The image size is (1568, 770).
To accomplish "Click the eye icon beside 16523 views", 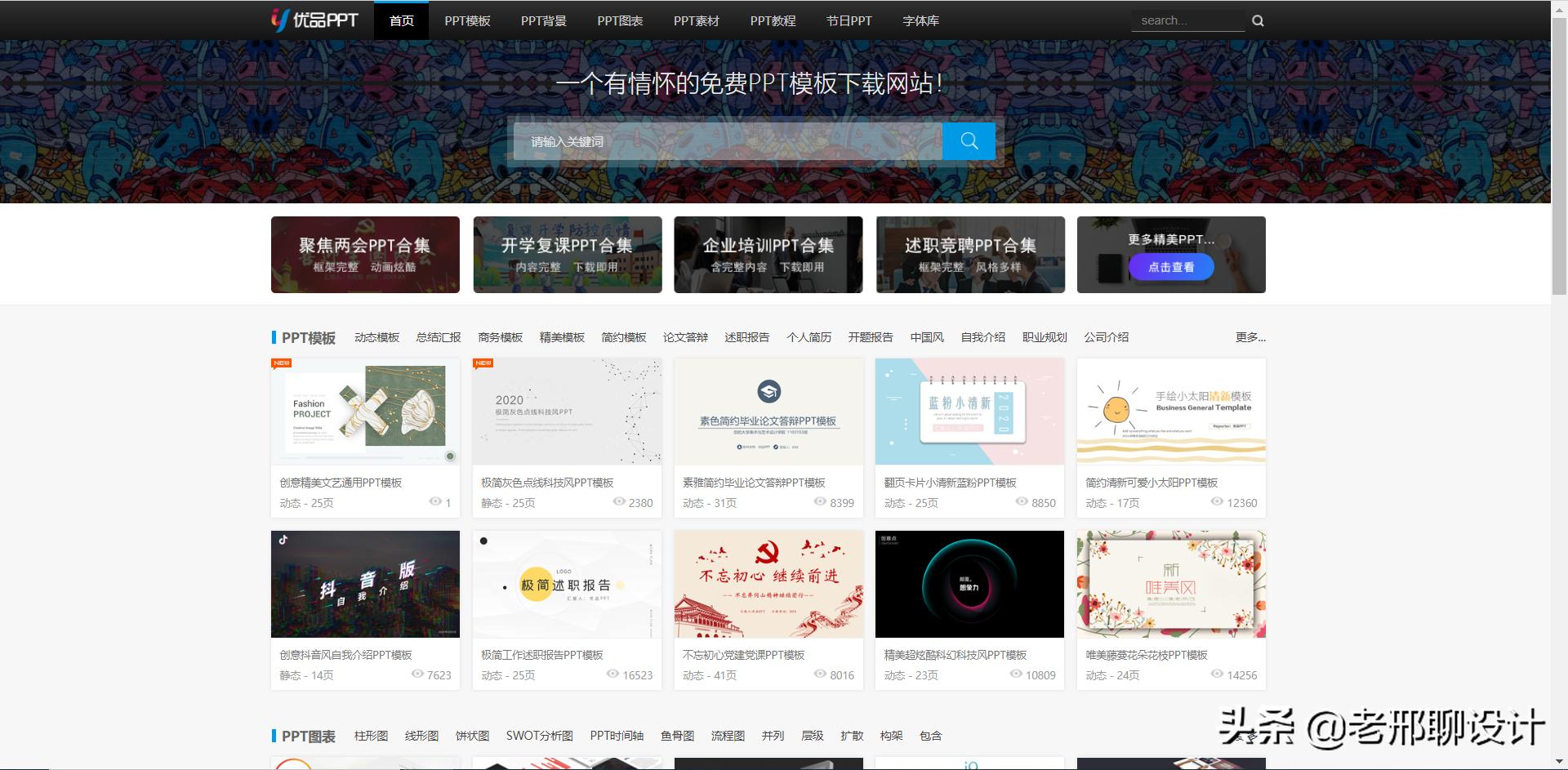I will [611, 675].
